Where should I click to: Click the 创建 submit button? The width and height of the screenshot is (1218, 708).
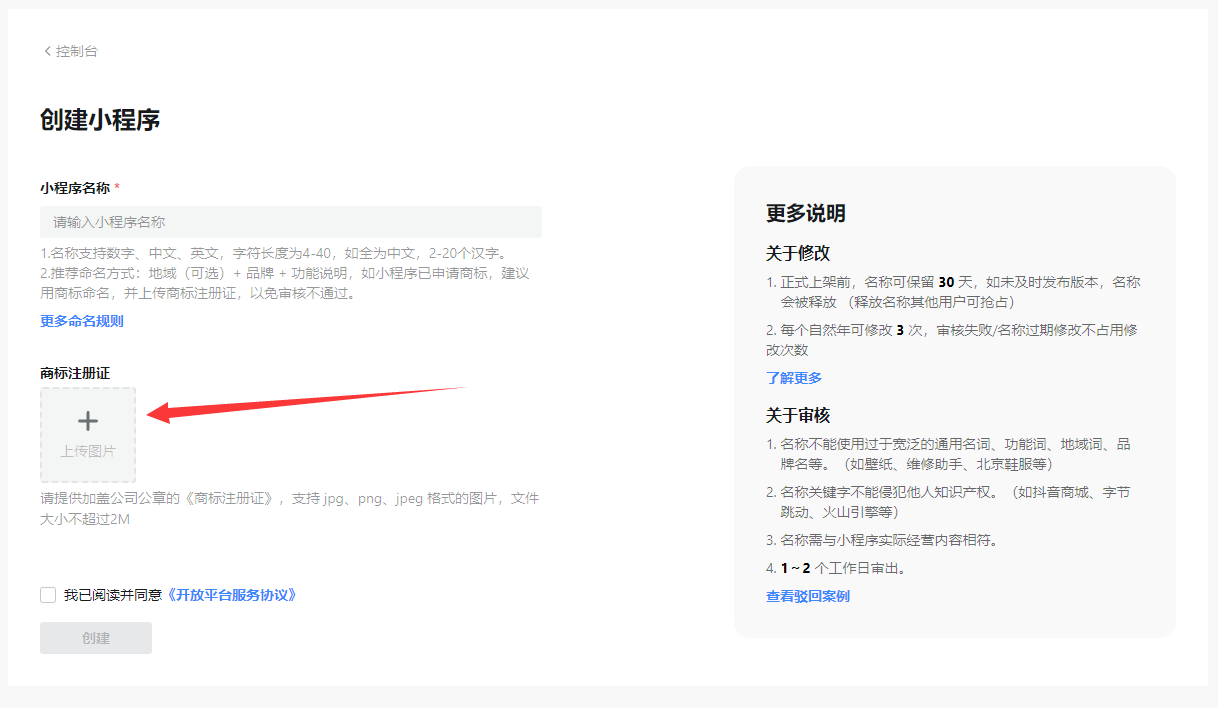click(x=95, y=637)
